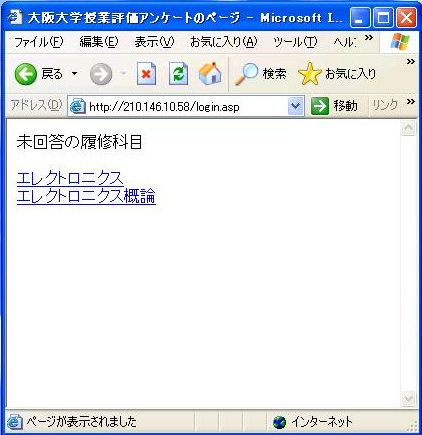
Task: Open the エレクトロニクス概論 link
Action: 86,196
